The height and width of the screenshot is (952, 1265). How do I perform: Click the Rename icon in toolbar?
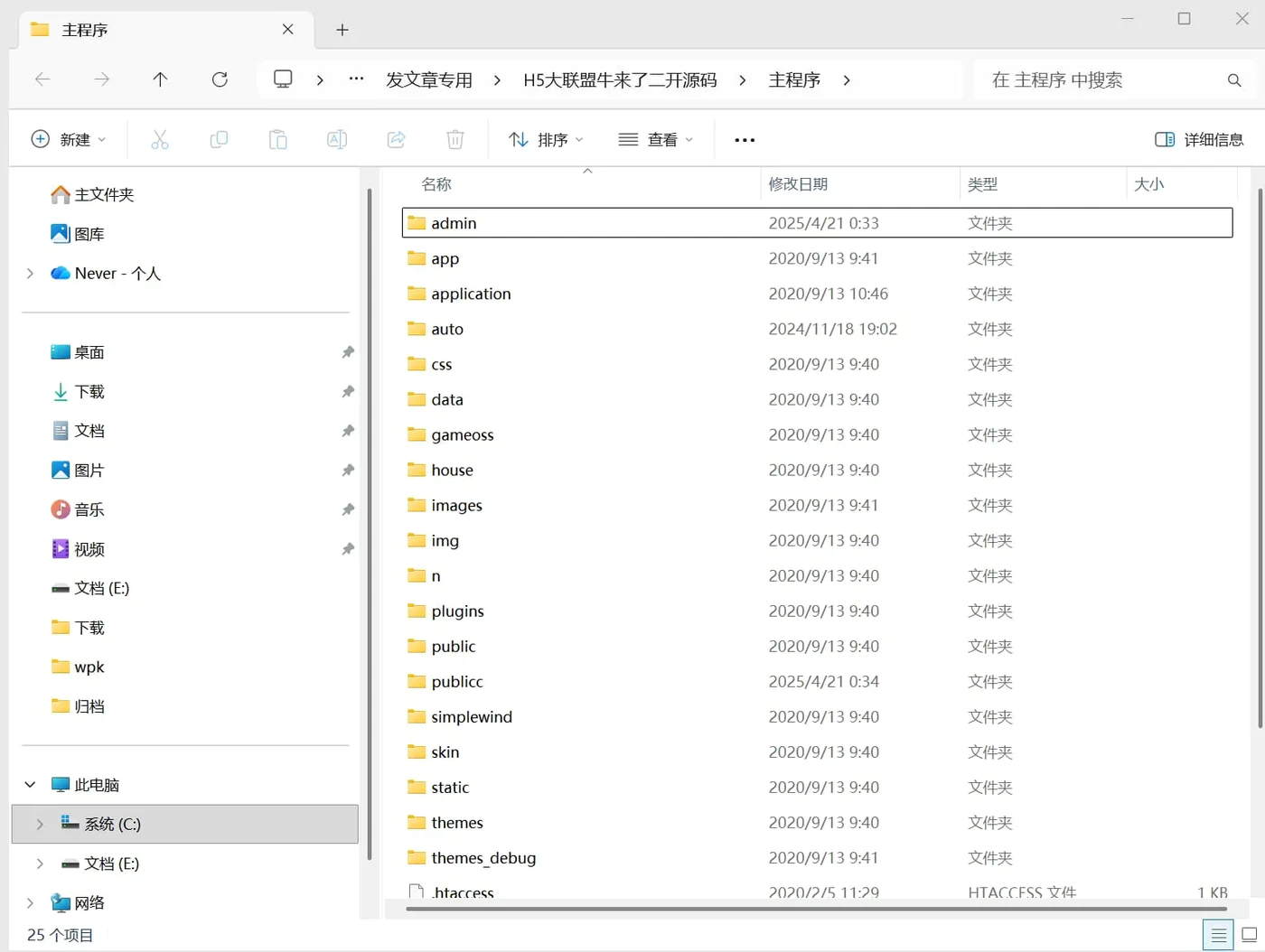click(337, 139)
